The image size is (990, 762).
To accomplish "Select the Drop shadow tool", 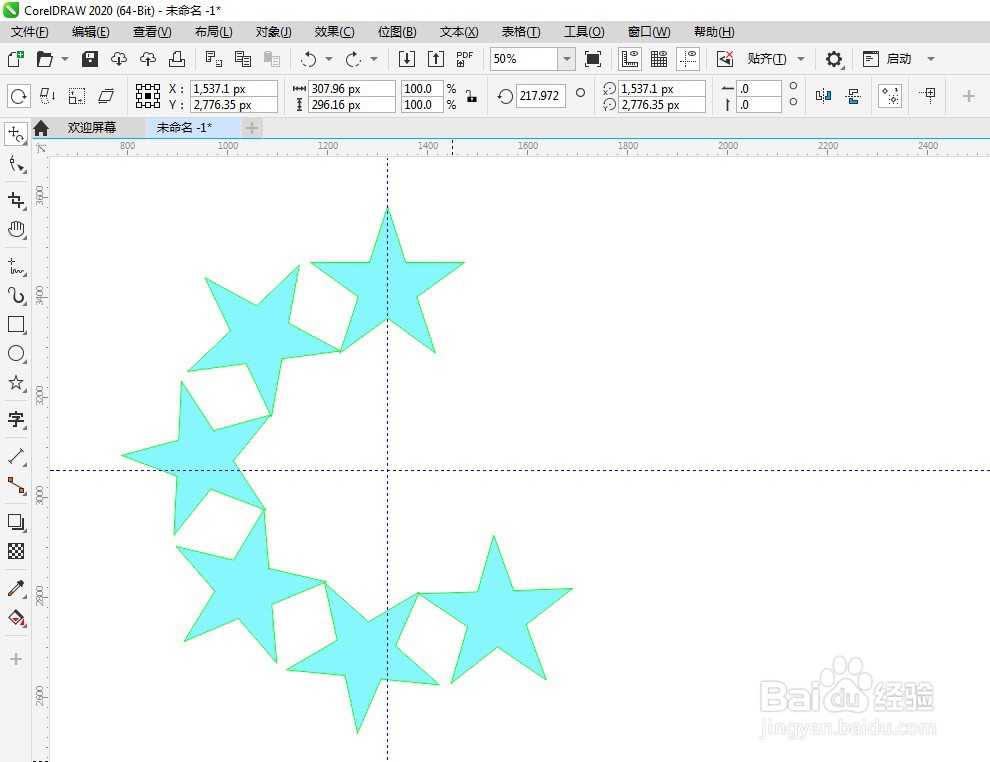I will pos(16,522).
